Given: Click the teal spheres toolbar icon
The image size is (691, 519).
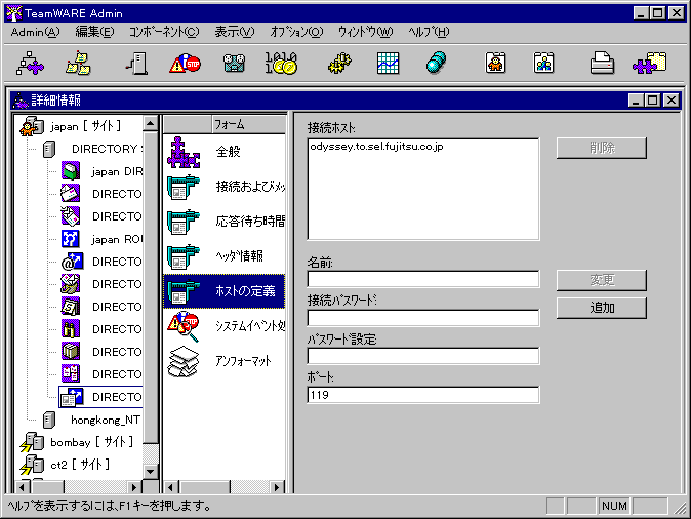Looking at the screenshot, I should tap(436, 63).
